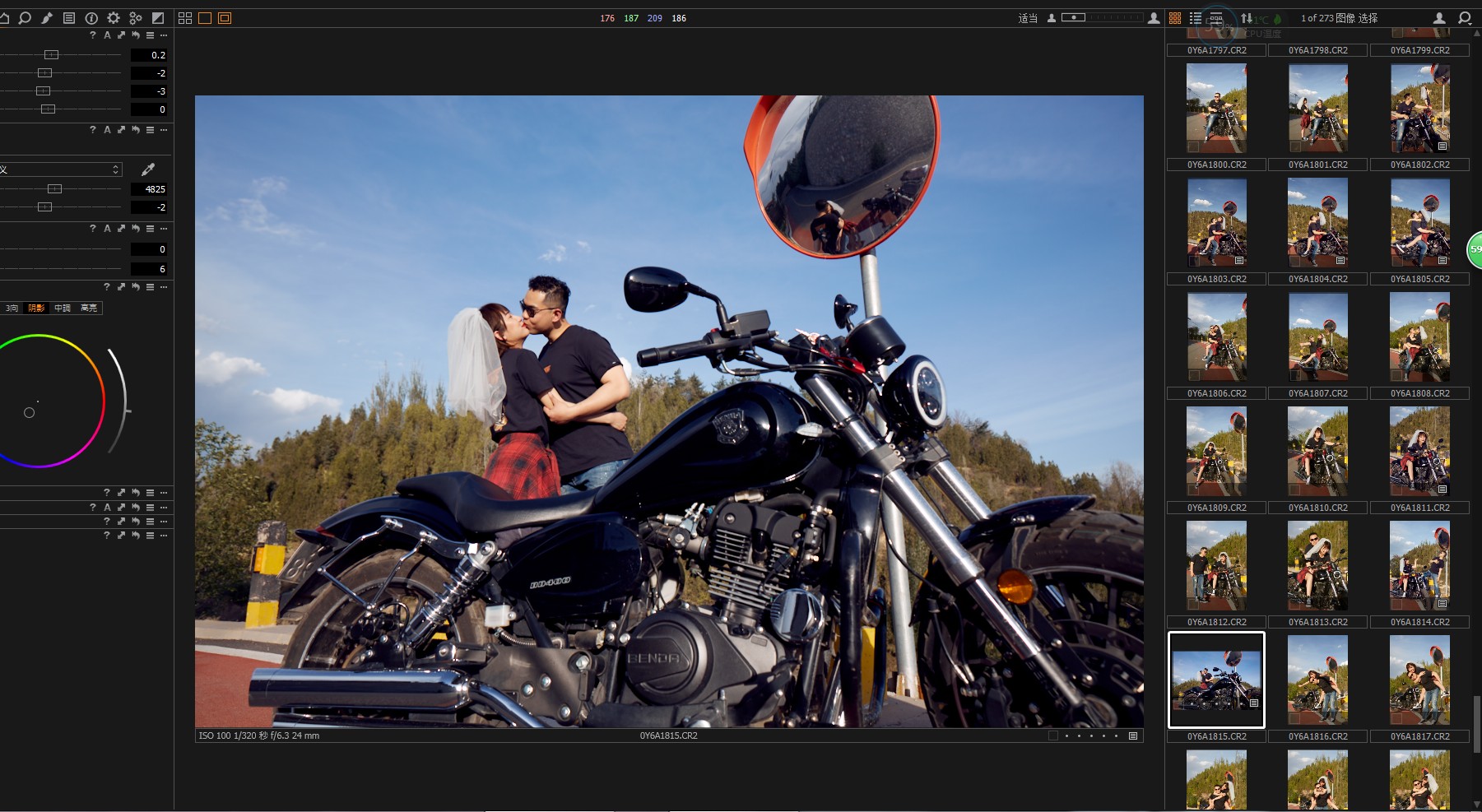This screenshot has height=812, width=1482.
Task: Click help icon above the 阴影 tabs
Action: coord(107,287)
